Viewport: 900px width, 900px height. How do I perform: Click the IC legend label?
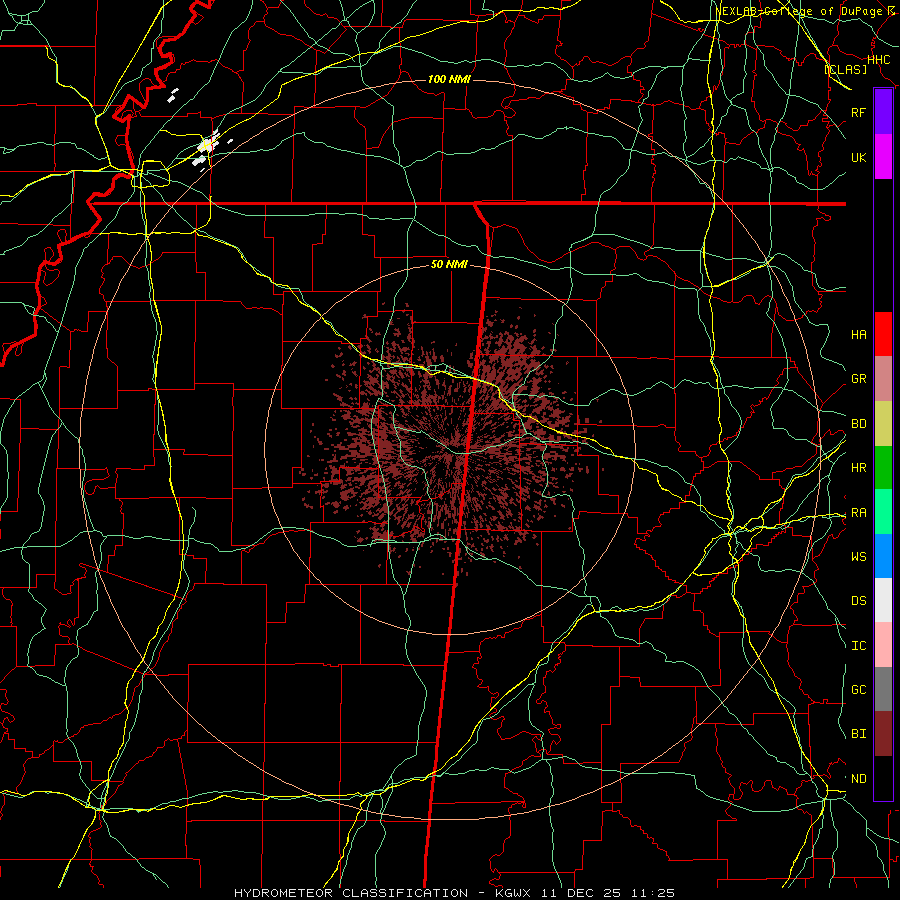[859, 646]
